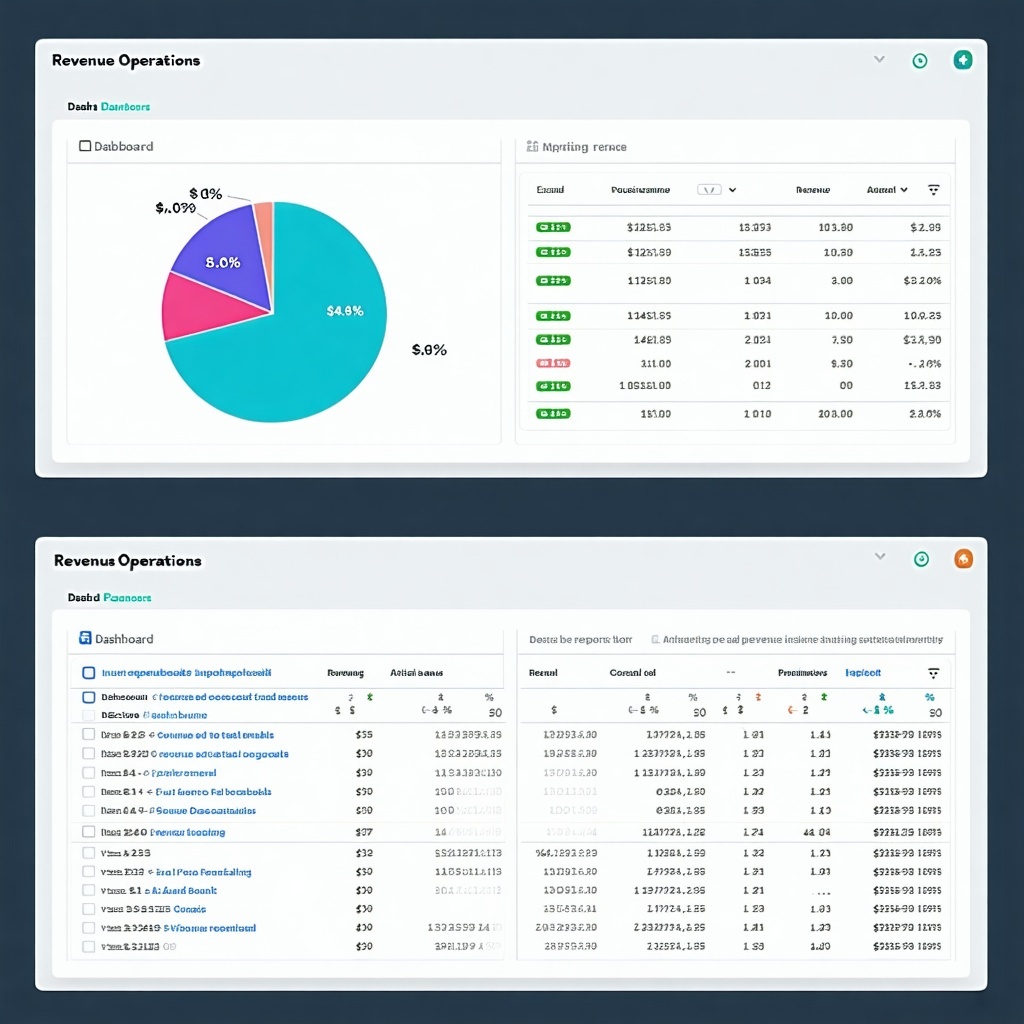
Task: Click the orange home icon in bottom panel header
Action: (962, 559)
